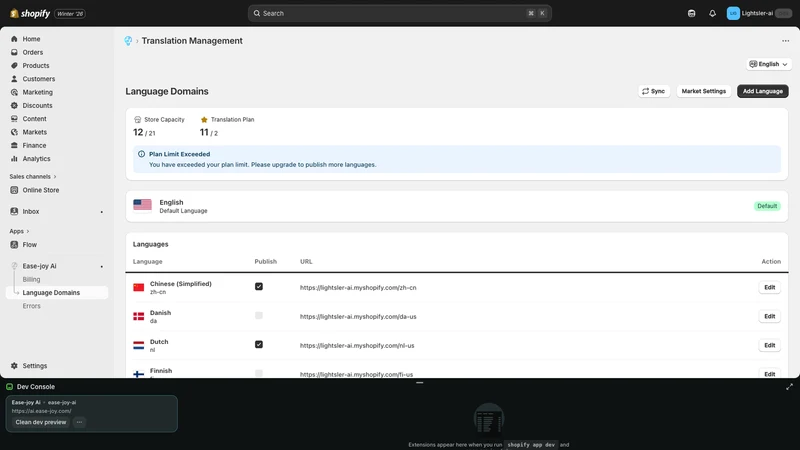Click the Default badge
Image resolution: width=800 pixels, height=450 pixels.
pyautogui.click(x=767, y=206)
